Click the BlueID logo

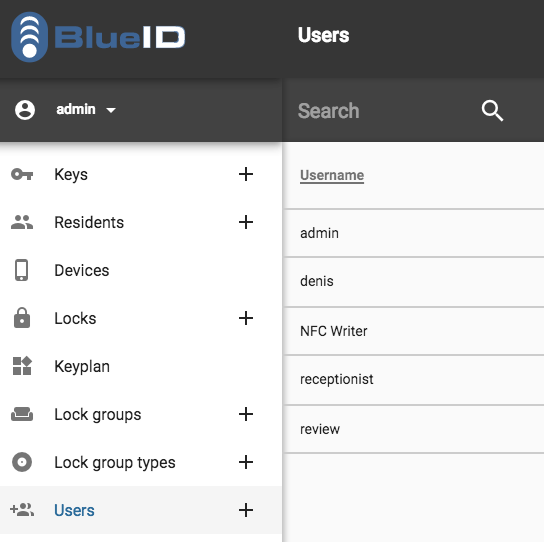98,37
